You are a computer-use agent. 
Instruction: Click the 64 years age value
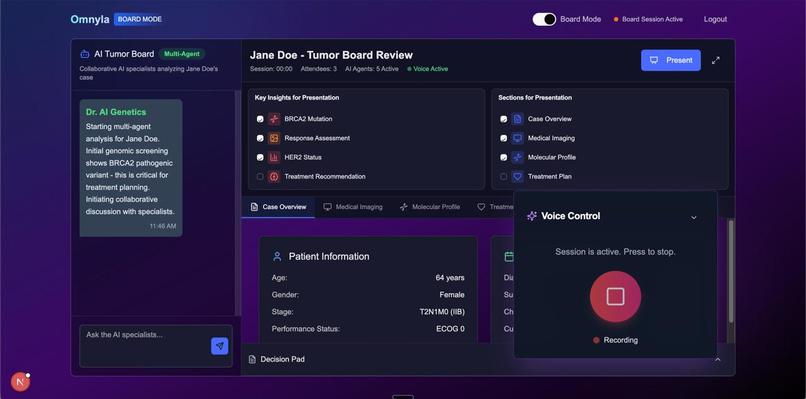click(x=450, y=278)
